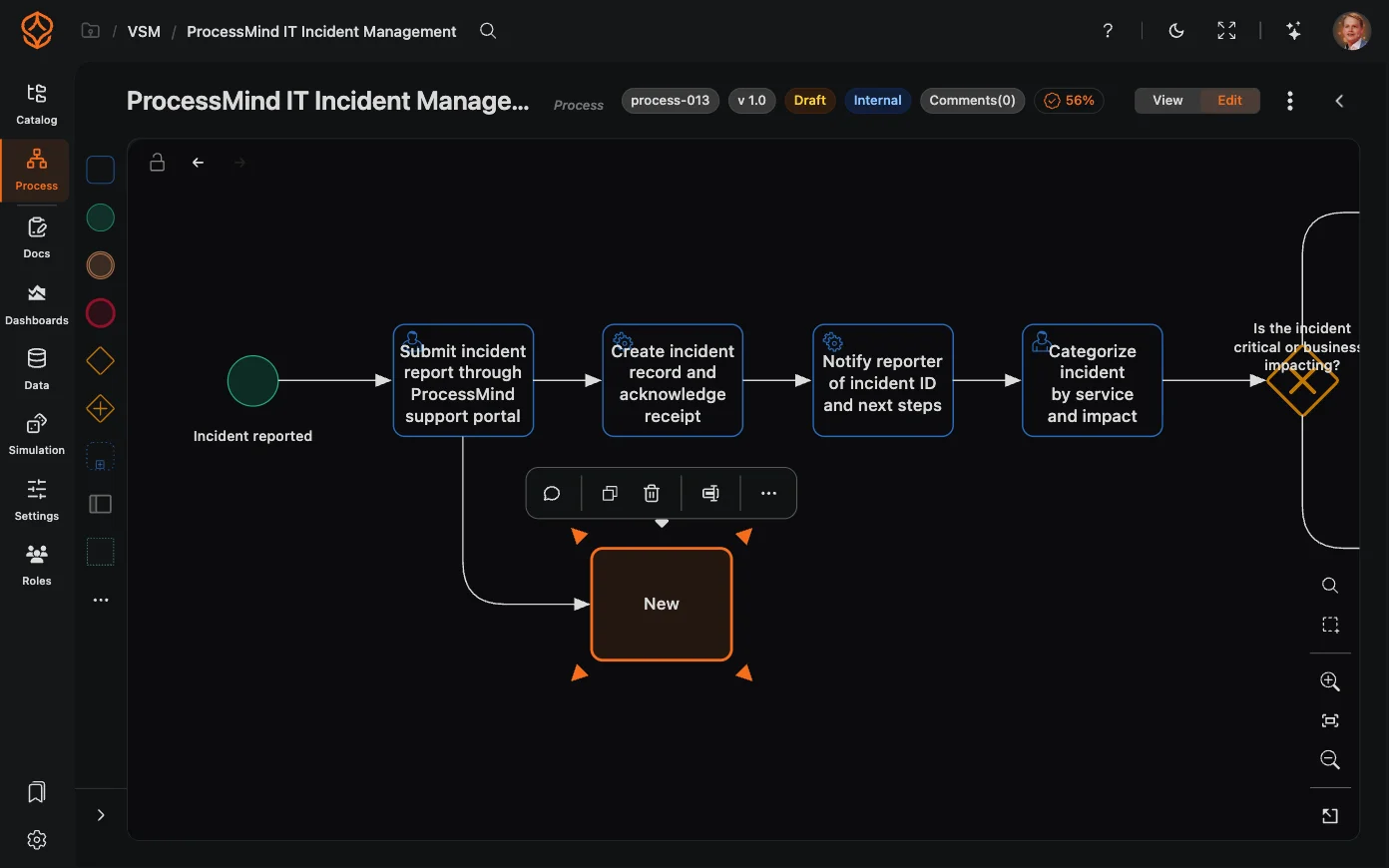Zoom out of the canvas
This screenshot has height=868, width=1389.
coord(1330,759)
